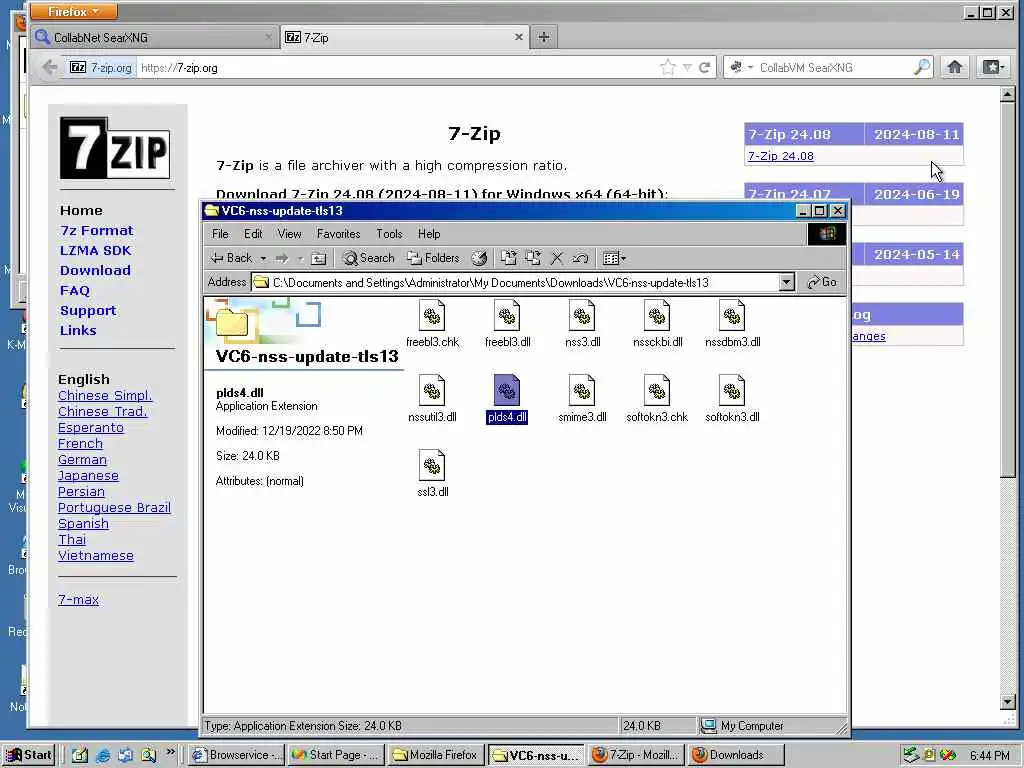Click the Back button in Explorer toolbar
The width and height of the screenshot is (1024, 768).
click(x=231, y=259)
